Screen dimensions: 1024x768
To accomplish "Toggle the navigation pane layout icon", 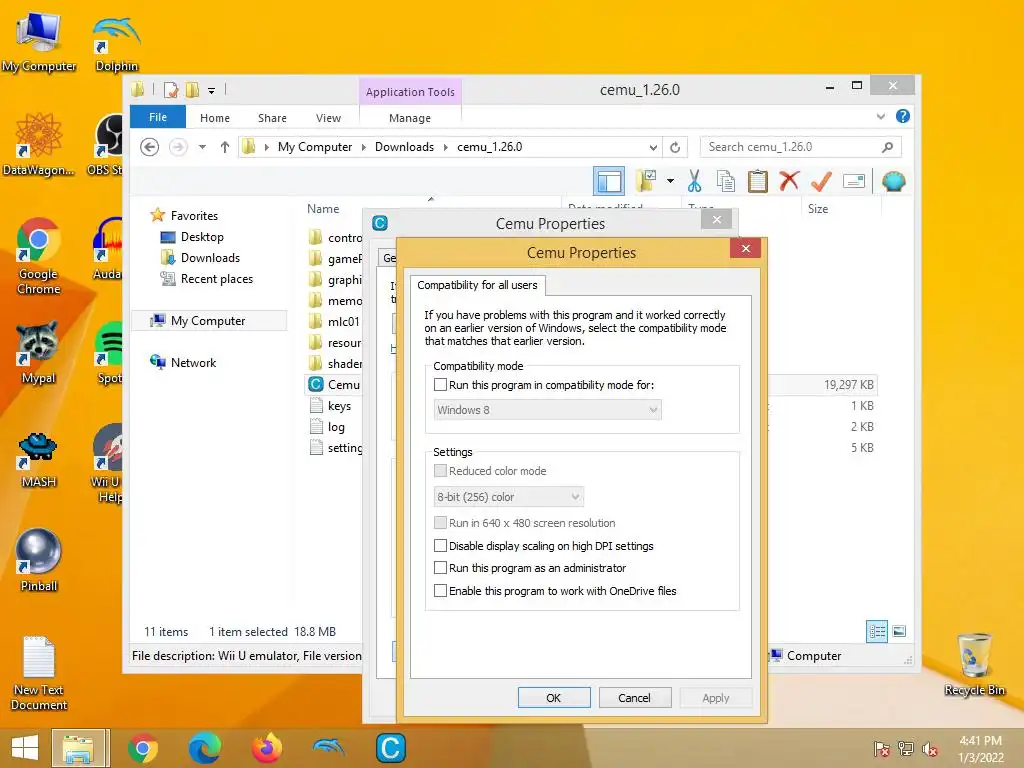I will [609, 181].
